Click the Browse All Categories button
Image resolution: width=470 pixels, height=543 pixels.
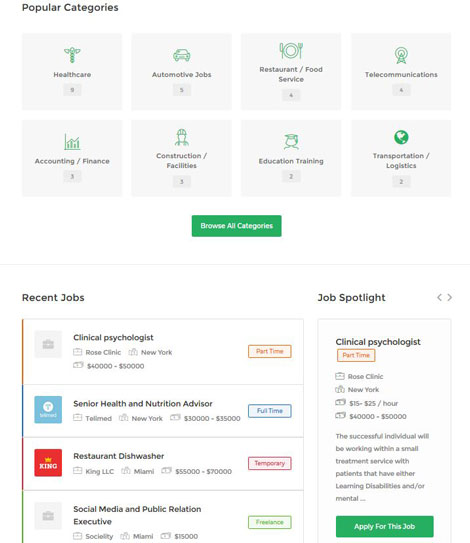[x=237, y=226]
